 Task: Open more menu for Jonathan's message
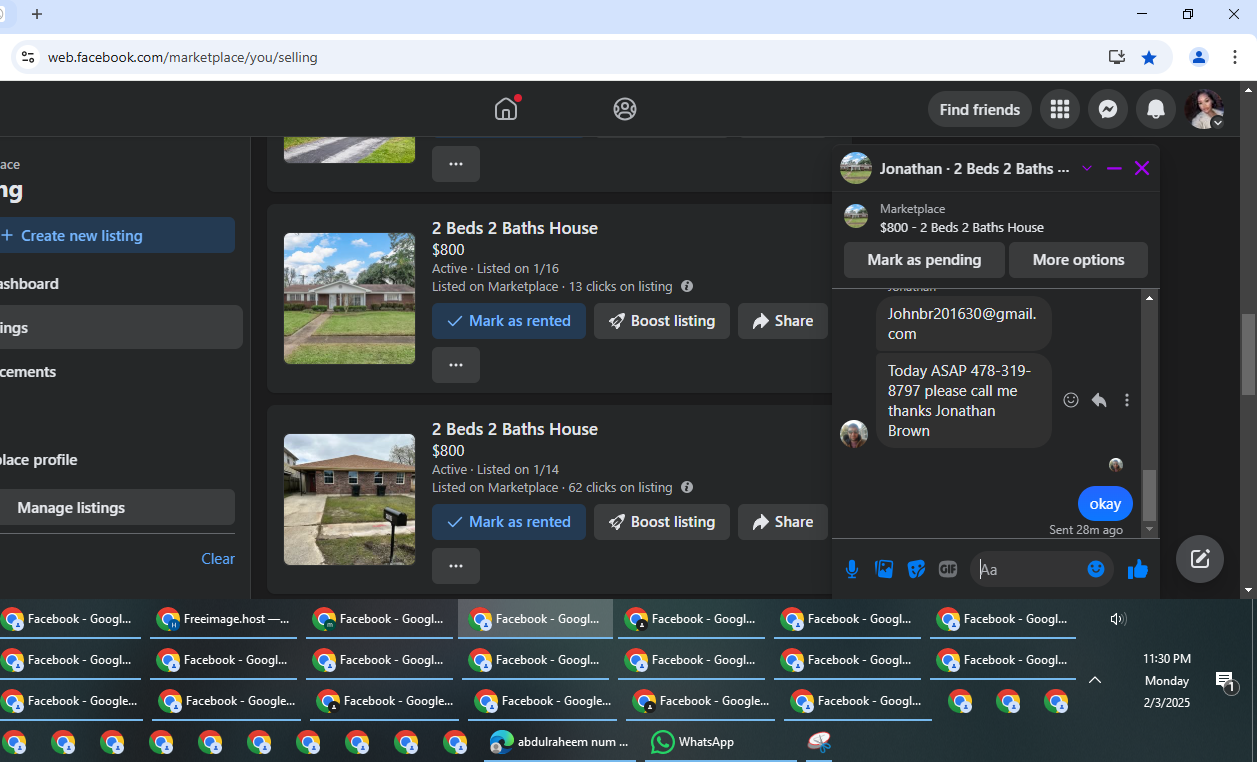coord(1127,400)
